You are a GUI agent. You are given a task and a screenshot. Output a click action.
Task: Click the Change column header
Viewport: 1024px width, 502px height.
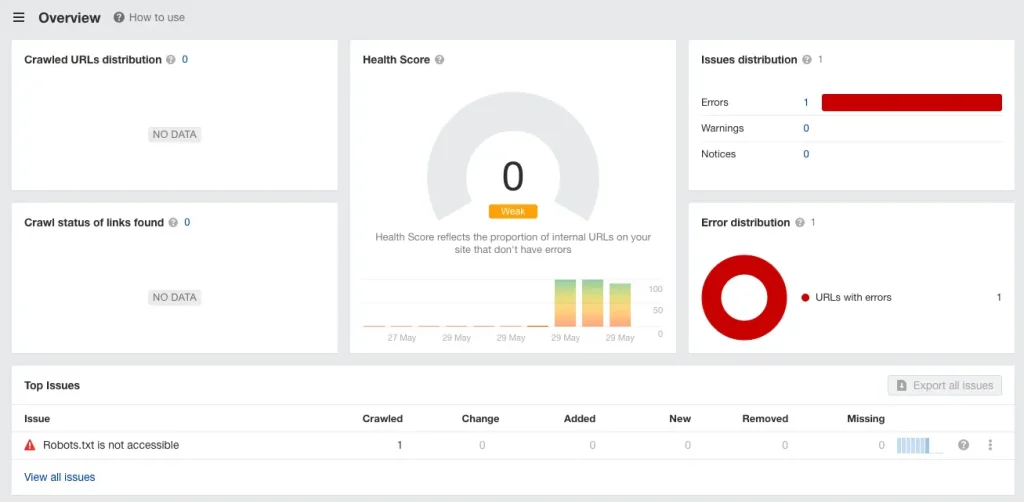pyautogui.click(x=481, y=419)
